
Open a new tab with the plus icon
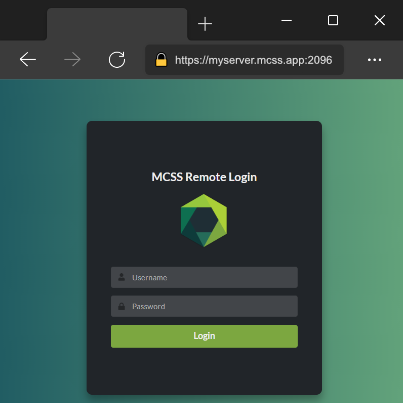pos(205,24)
